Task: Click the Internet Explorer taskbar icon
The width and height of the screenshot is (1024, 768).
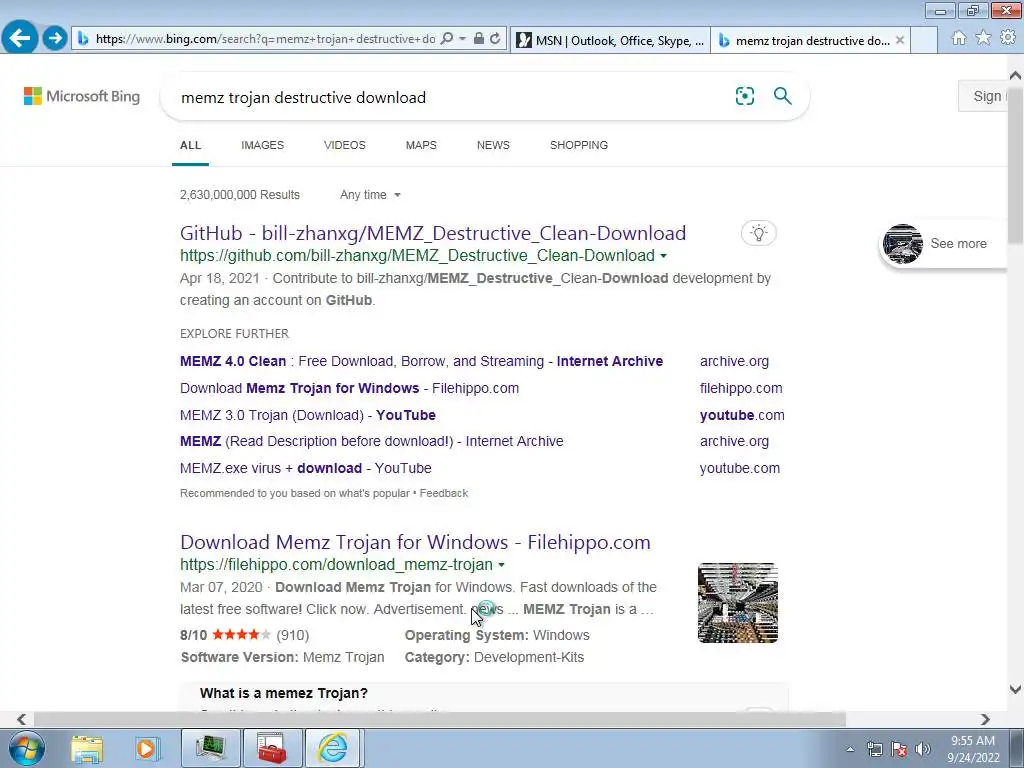Action: click(332, 748)
